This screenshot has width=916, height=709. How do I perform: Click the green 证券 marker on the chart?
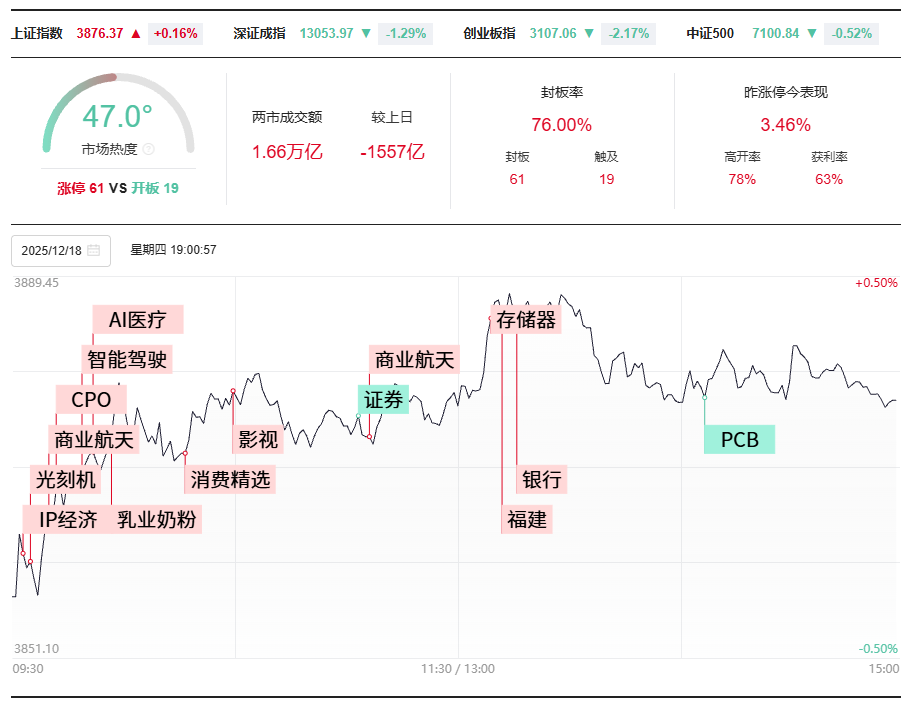[x=383, y=400]
